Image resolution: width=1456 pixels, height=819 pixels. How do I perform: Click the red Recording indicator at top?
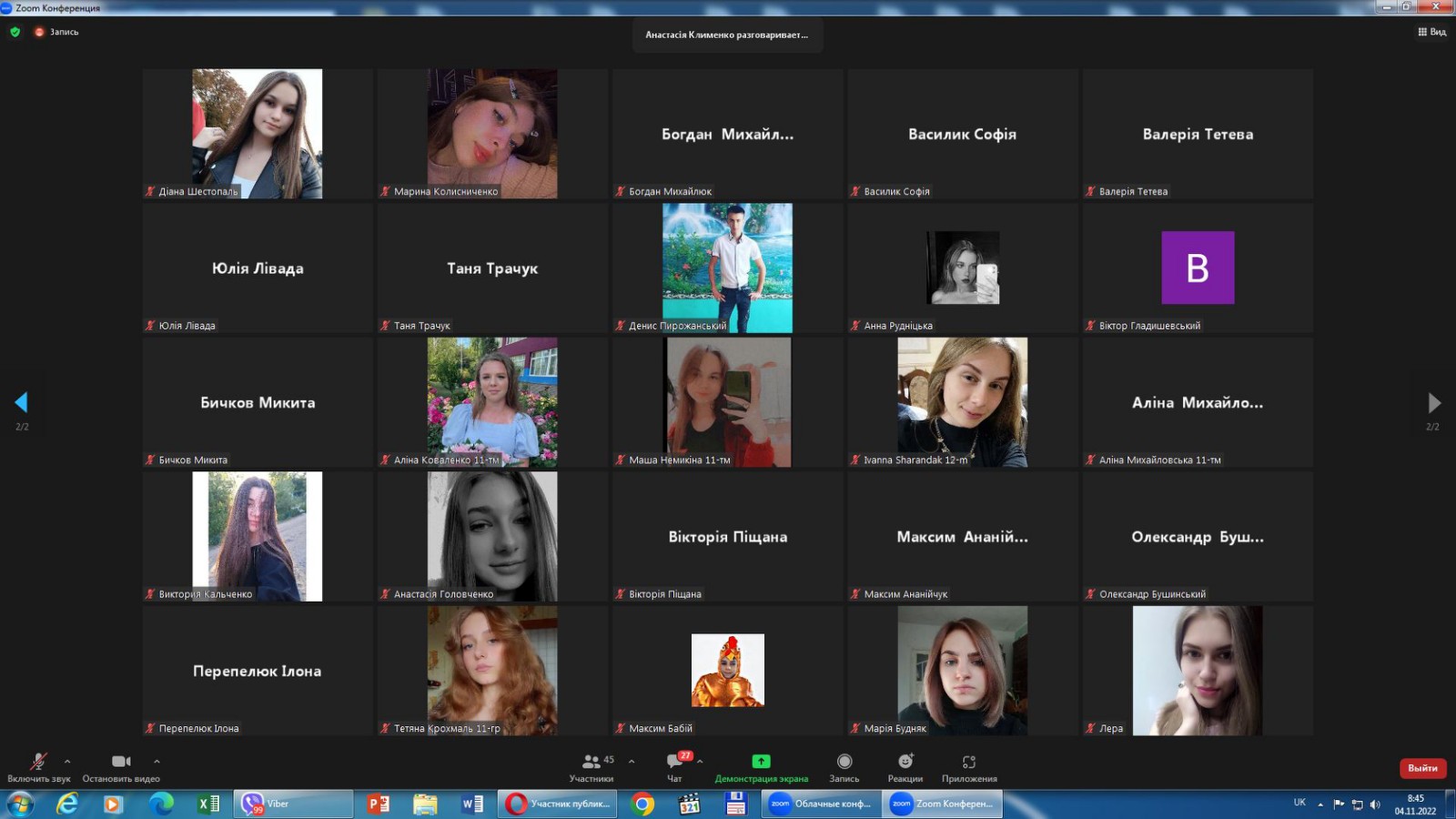pos(56,32)
